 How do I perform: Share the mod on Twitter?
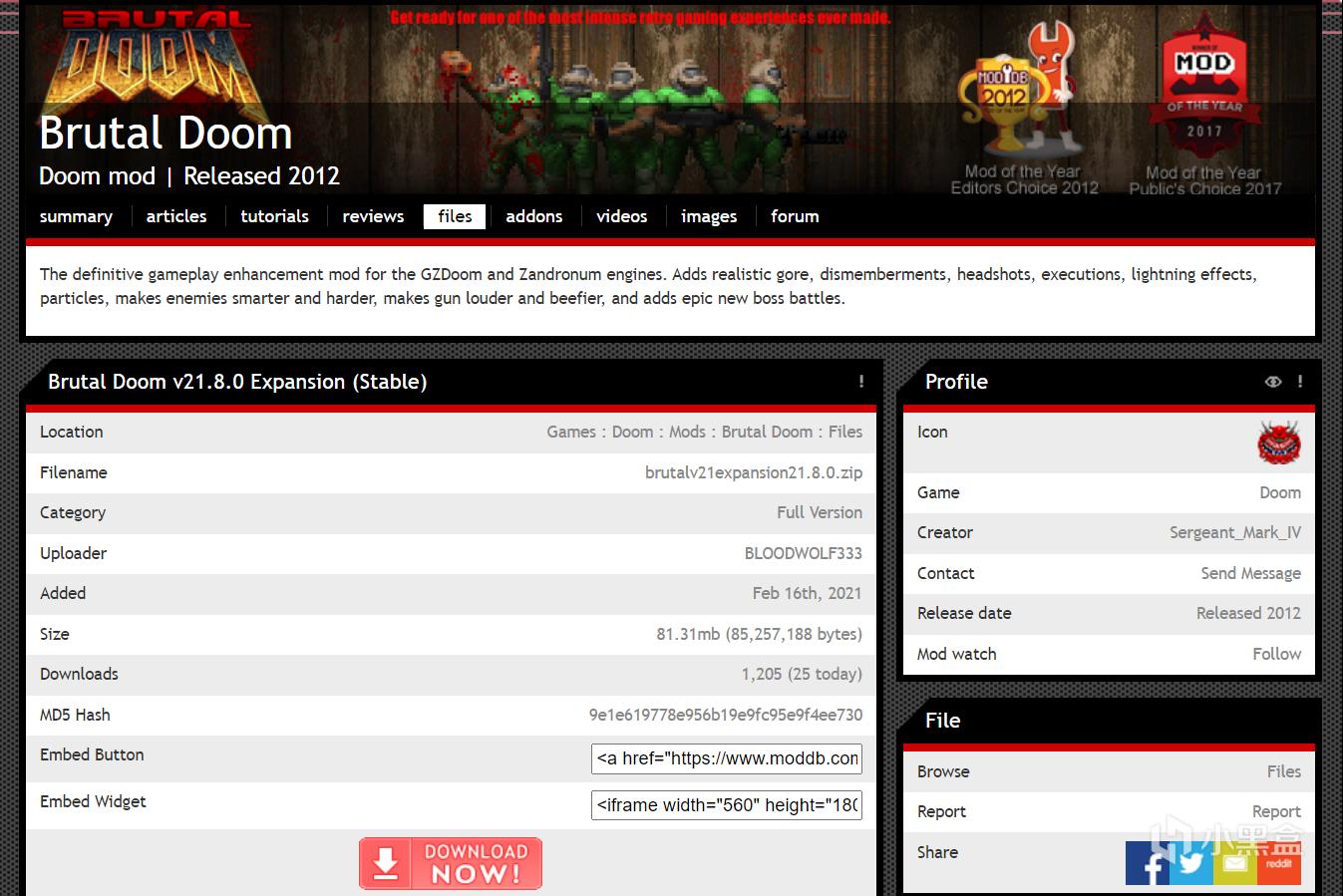[1190, 863]
